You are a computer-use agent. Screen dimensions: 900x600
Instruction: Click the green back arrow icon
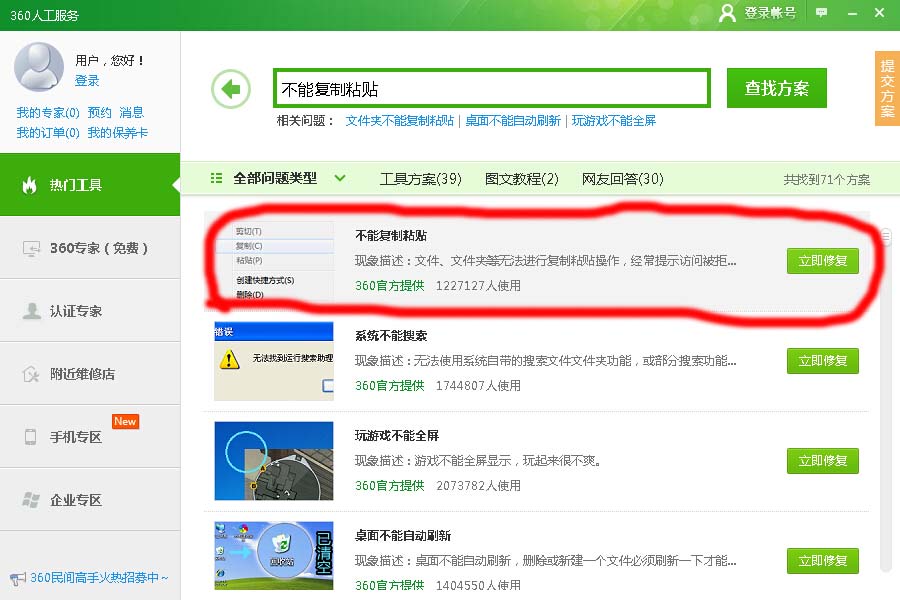click(x=230, y=88)
